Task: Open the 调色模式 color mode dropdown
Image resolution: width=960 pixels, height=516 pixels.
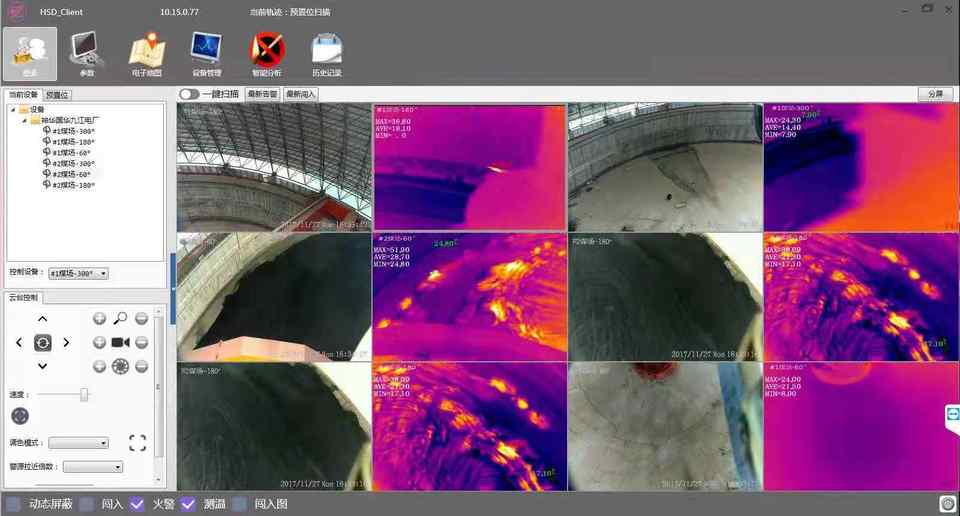Action: 79,443
